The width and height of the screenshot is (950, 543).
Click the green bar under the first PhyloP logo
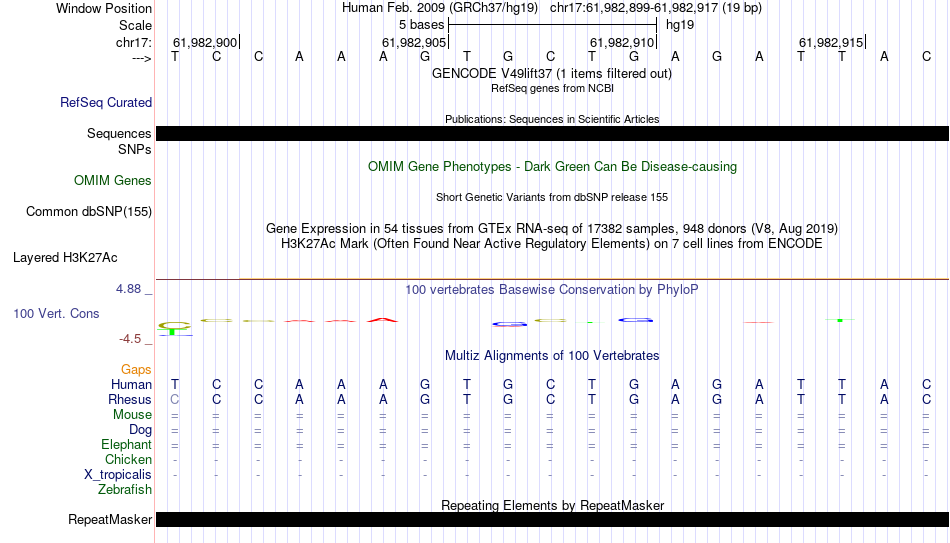(x=173, y=332)
